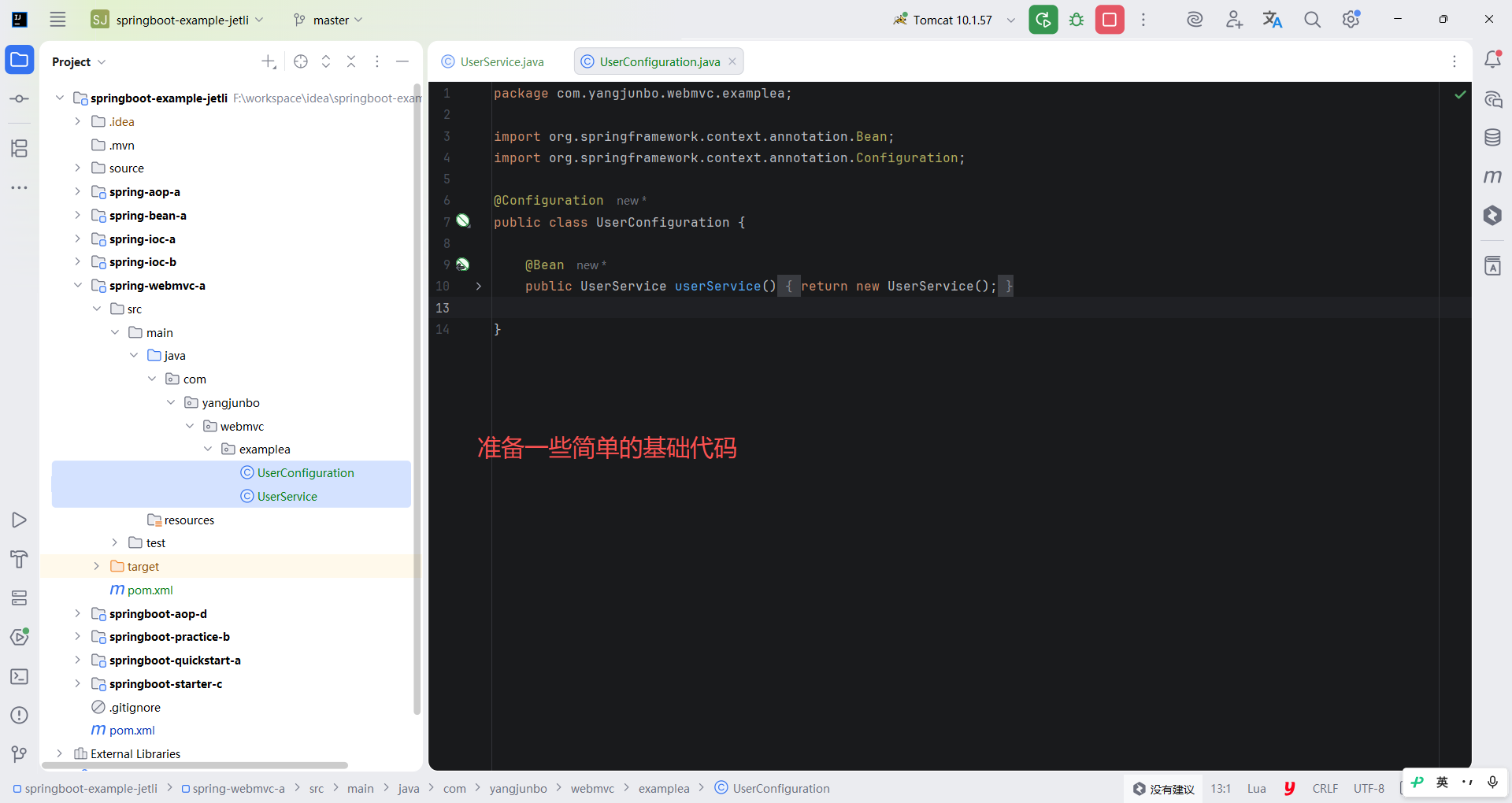Screen dimensions: 1512x803
Task: Open run toolbar more actions menu
Action: click(1143, 20)
